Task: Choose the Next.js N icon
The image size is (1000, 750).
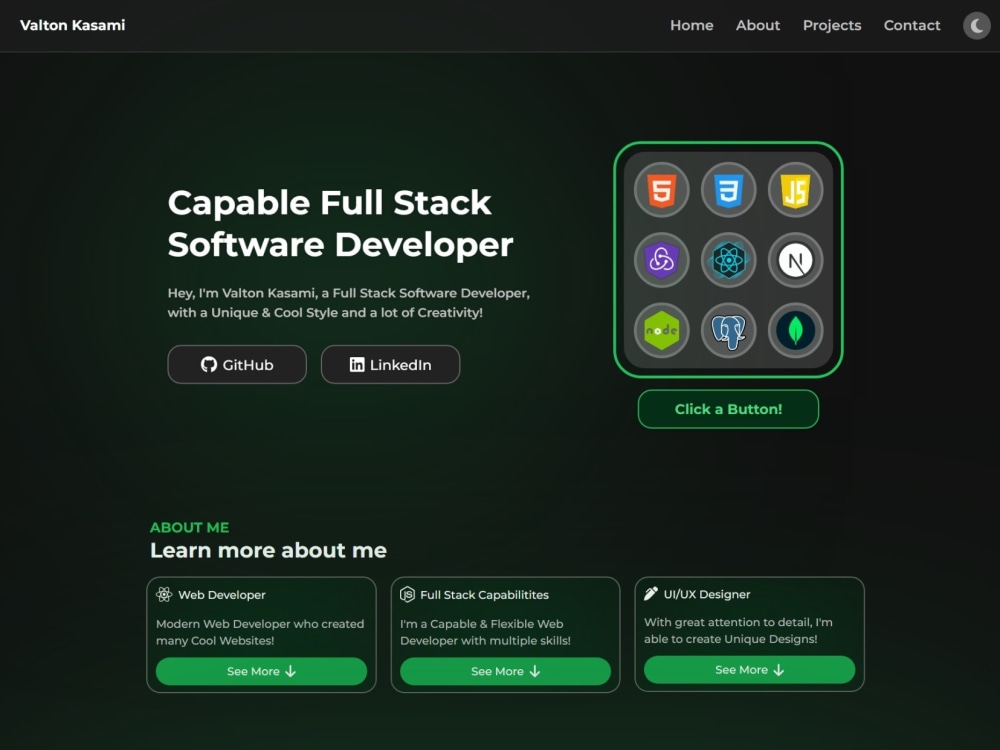Action: 795,260
